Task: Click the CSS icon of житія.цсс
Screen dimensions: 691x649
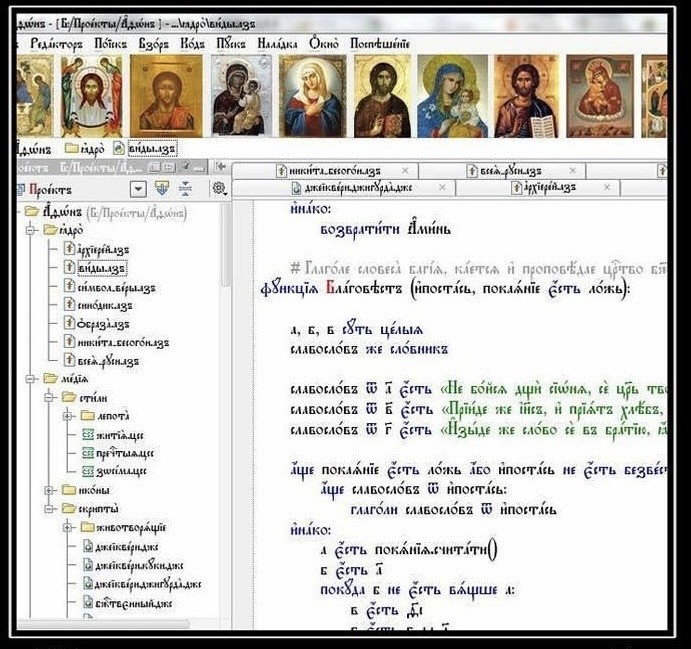Action: pyautogui.click(x=88, y=435)
